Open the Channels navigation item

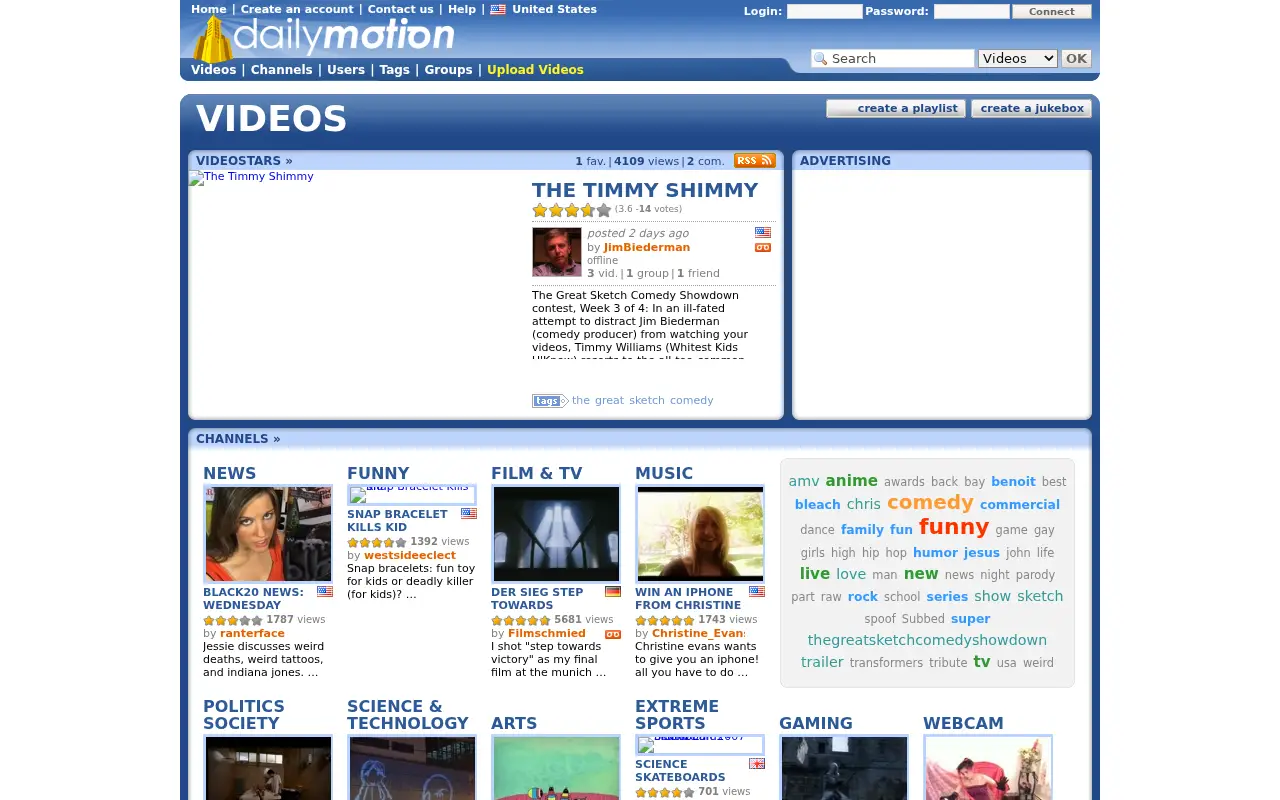coord(281,70)
